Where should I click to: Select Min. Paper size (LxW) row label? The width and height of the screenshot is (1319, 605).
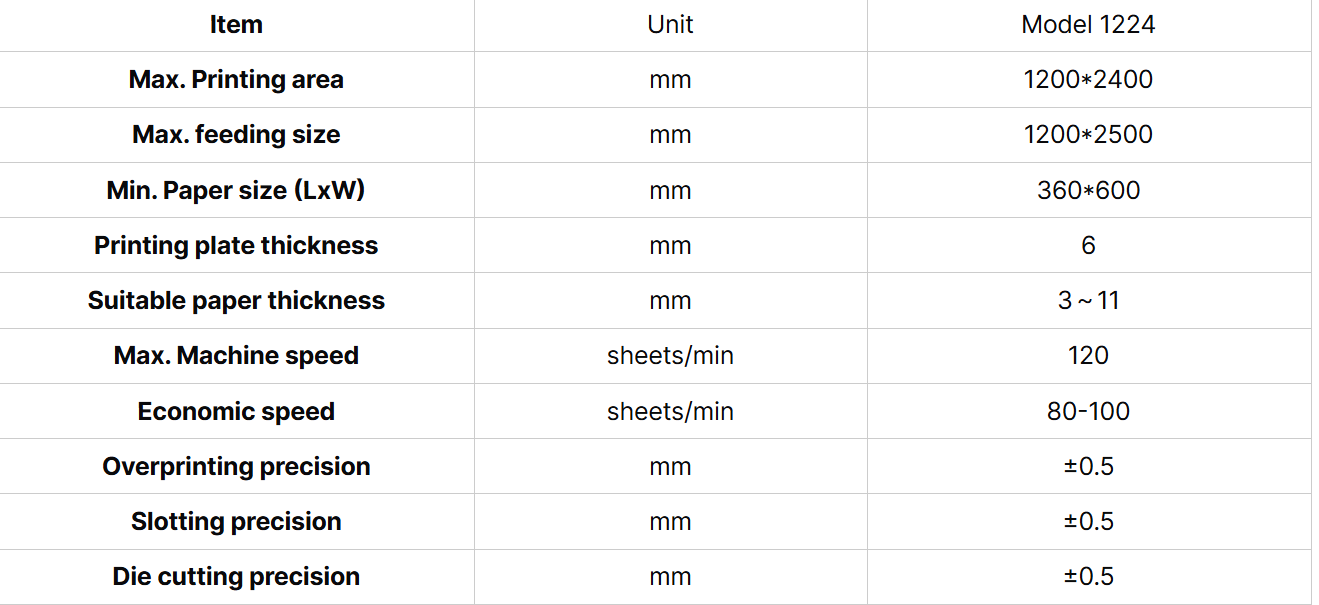coord(236,190)
